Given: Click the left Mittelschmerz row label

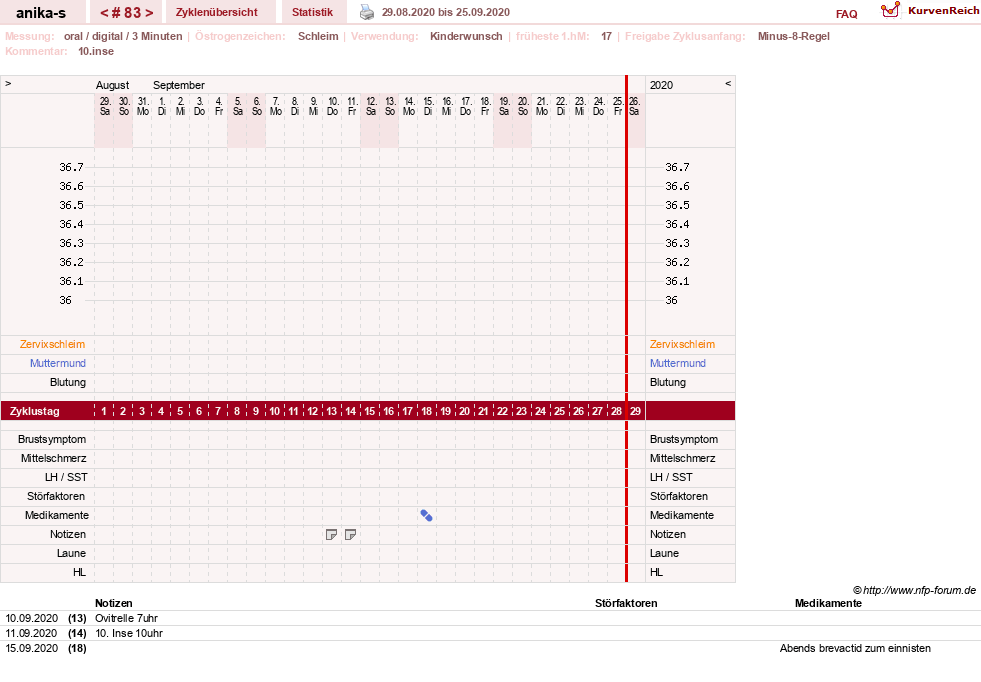Looking at the screenshot, I should coord(53,459).
